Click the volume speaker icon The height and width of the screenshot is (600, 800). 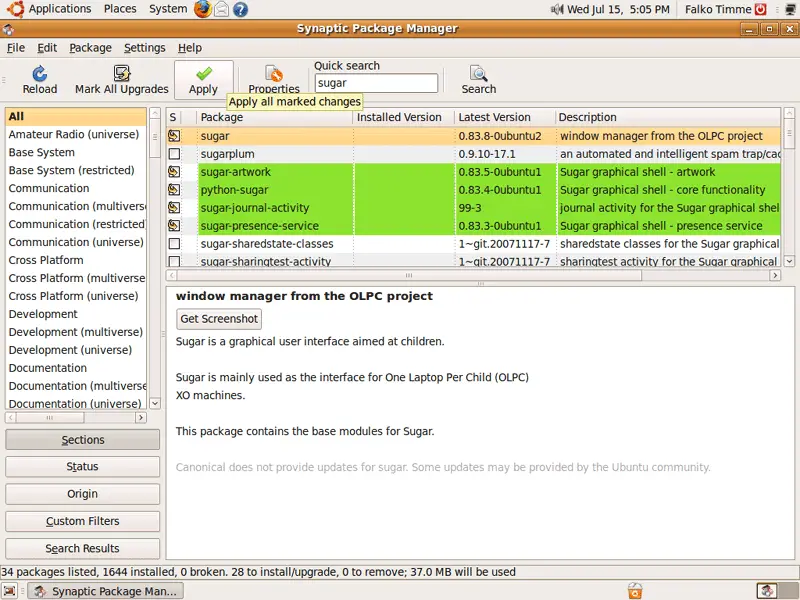tap(557, 9)
